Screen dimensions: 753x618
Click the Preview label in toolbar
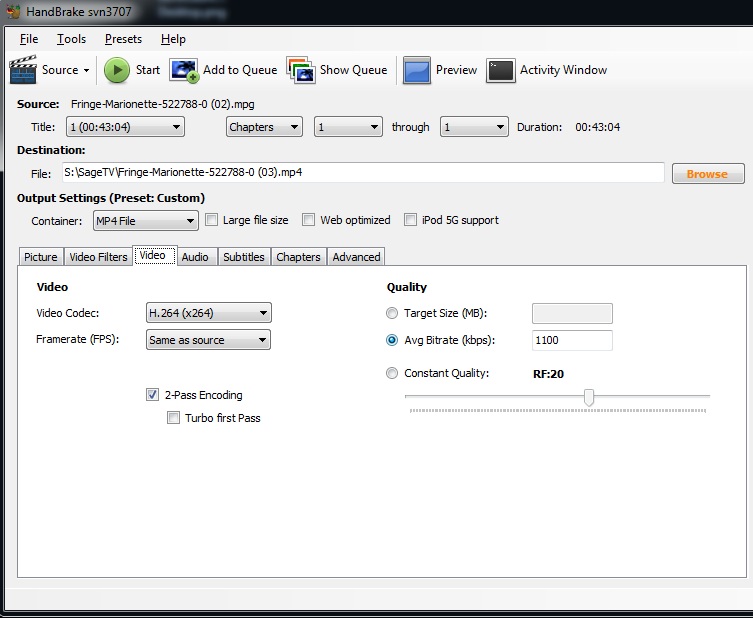click(x=456, y=70)
